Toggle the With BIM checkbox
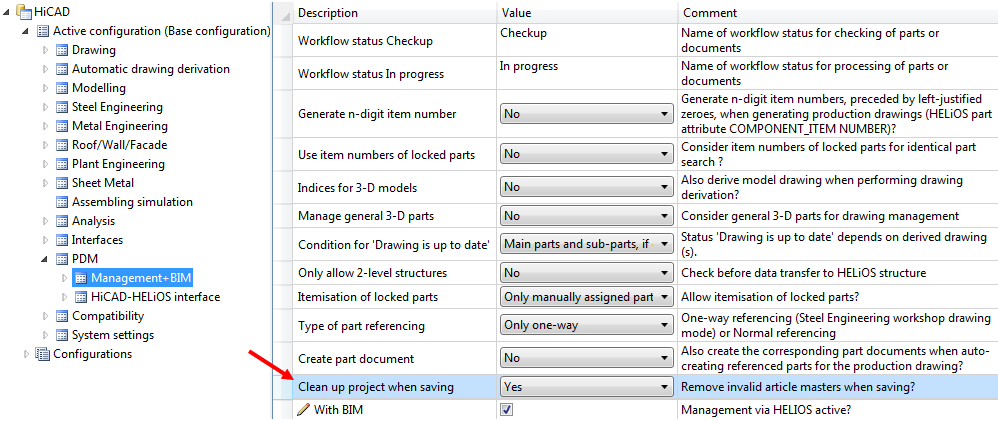Viewport: 998px width, 421px height. coord(507,409)
